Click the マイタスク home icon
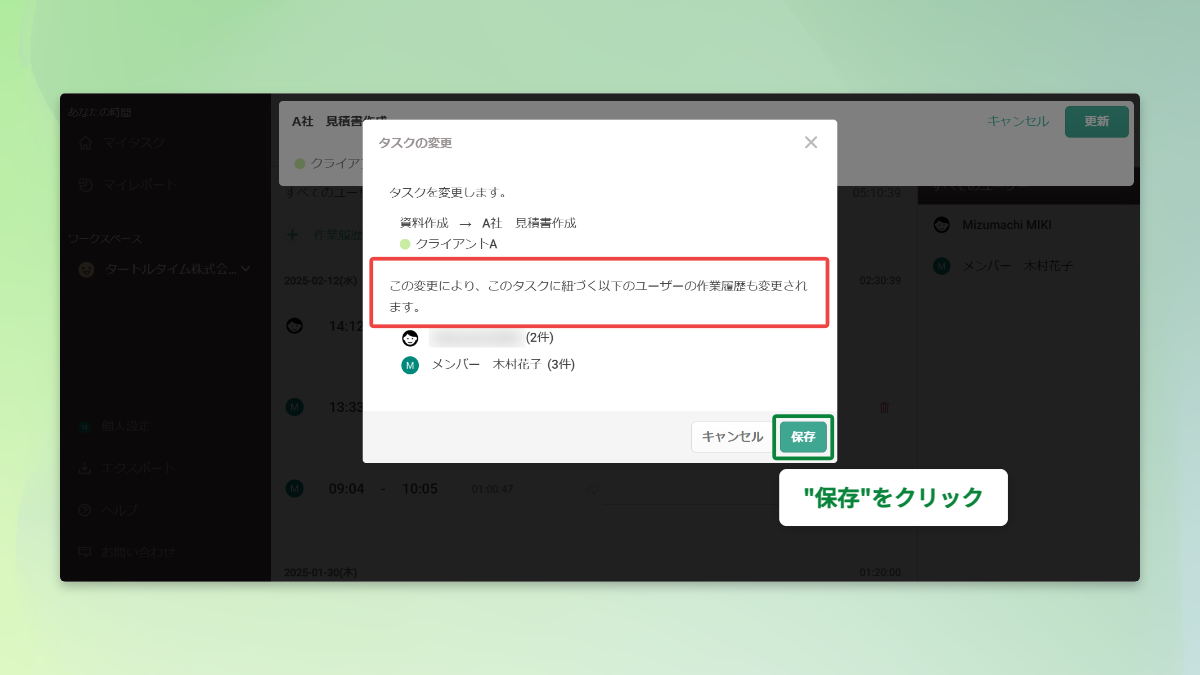The width and height of the screenshot is (1200, 675). click(x=87, y=143)
